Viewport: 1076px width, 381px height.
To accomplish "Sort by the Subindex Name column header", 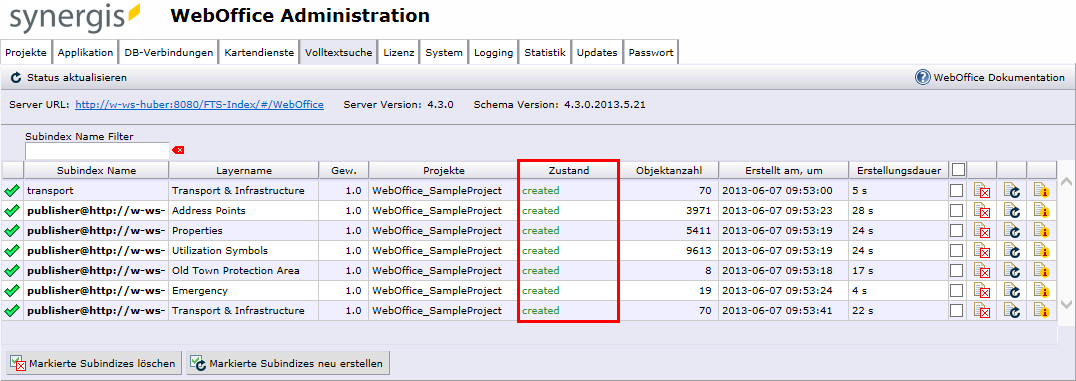I will [x=96, y=170].
